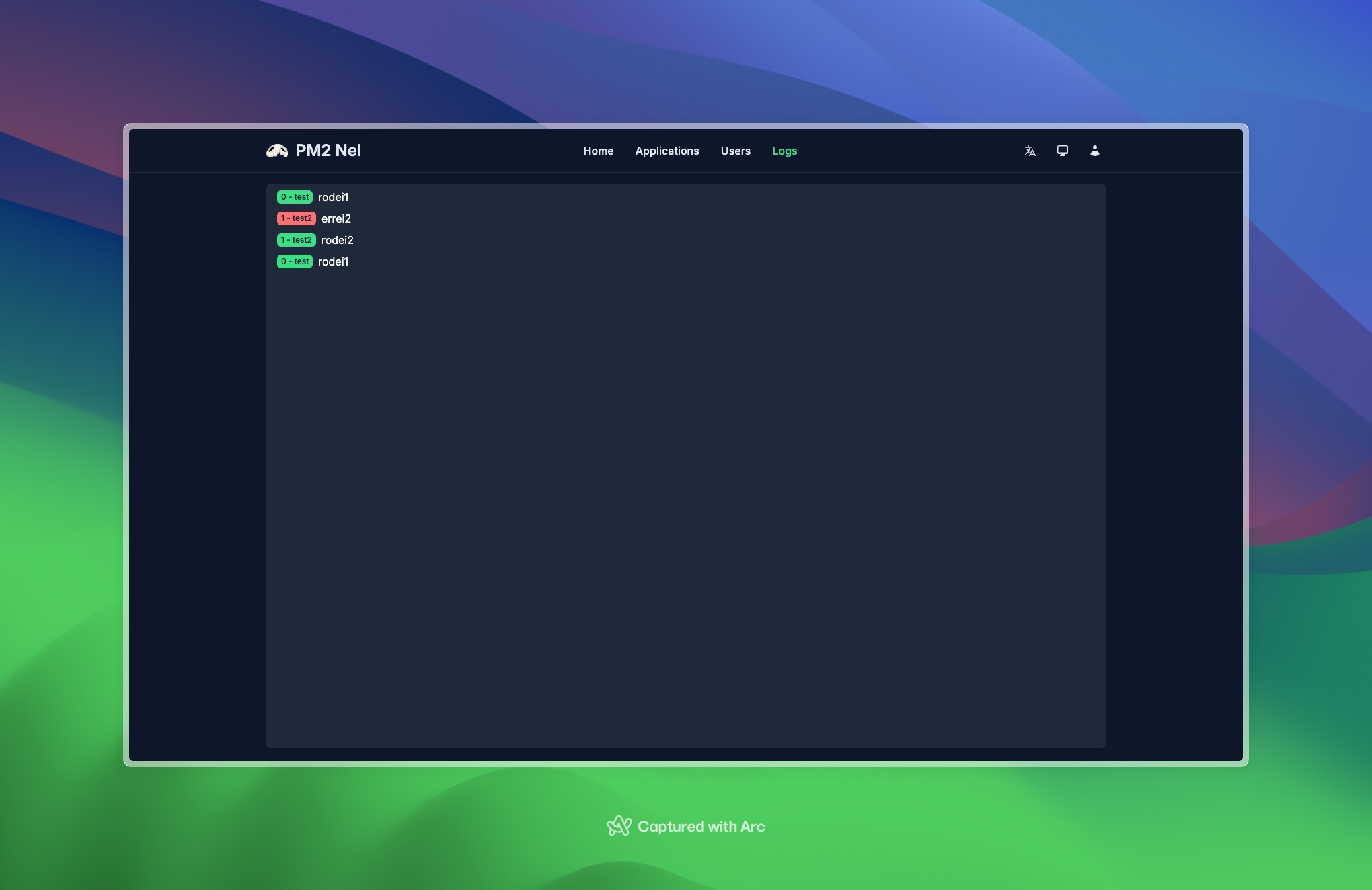Toggle the monitor theme icon
1372x890 pixels.
point(1062,151)
